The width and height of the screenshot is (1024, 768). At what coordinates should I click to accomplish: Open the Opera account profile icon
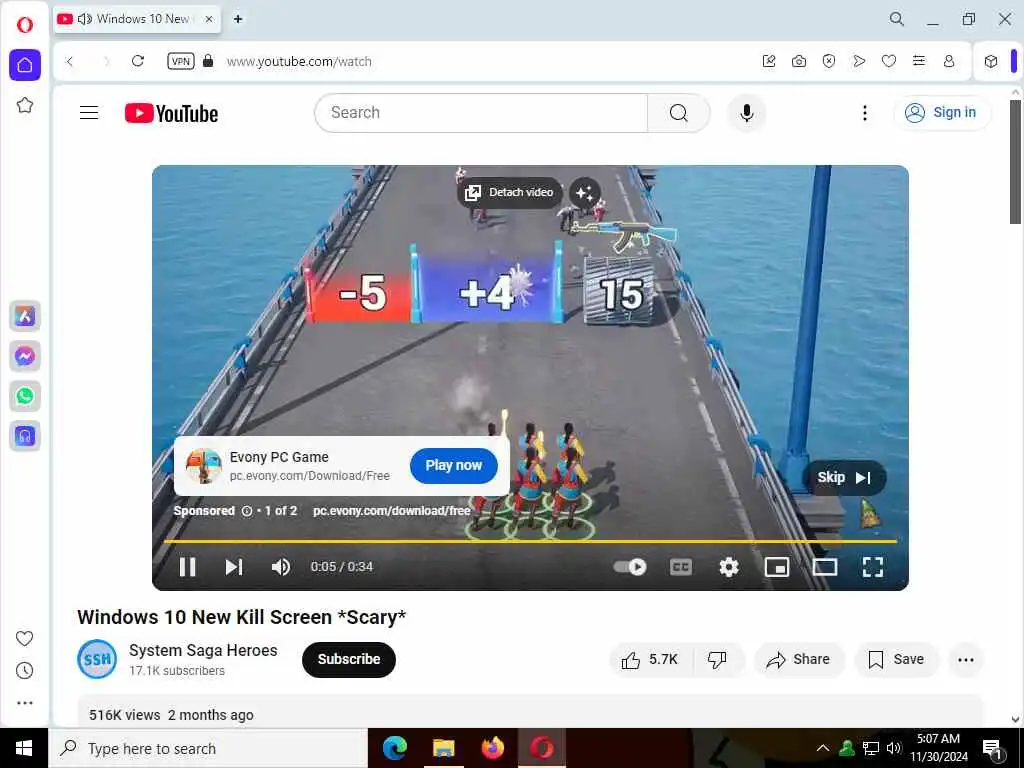(x=949, y=61)
